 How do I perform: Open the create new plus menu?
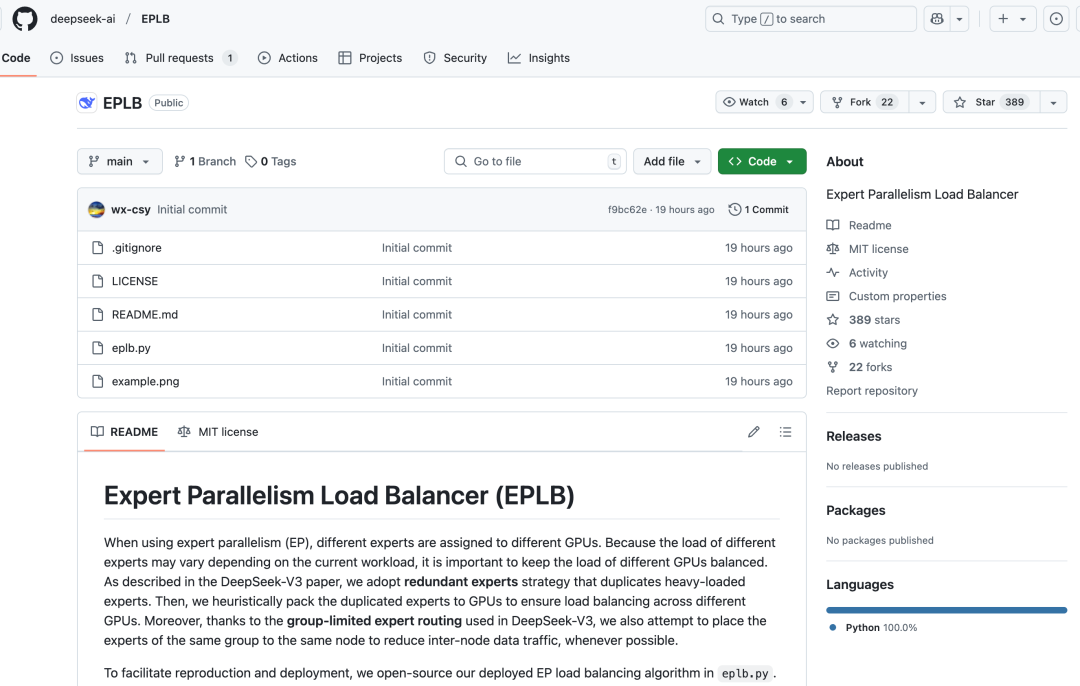point(1012,19)
